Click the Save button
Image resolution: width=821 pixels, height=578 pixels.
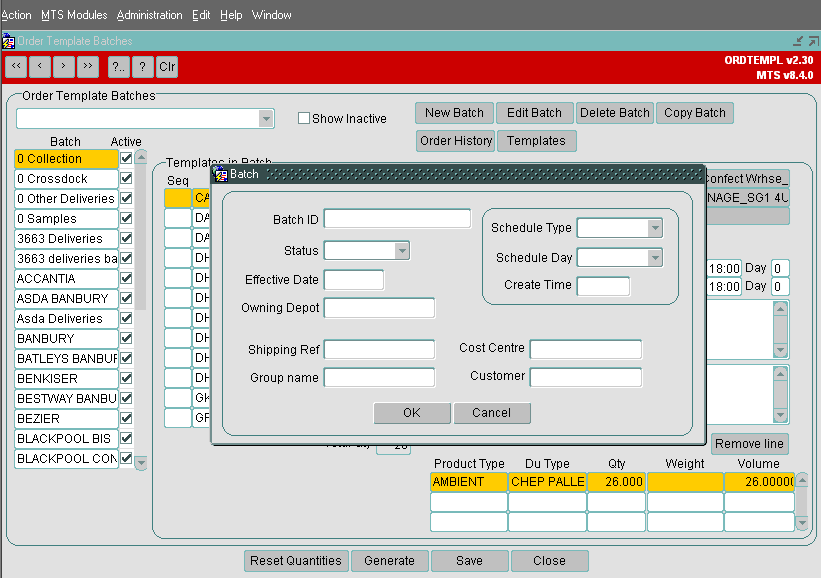[470, 561]
